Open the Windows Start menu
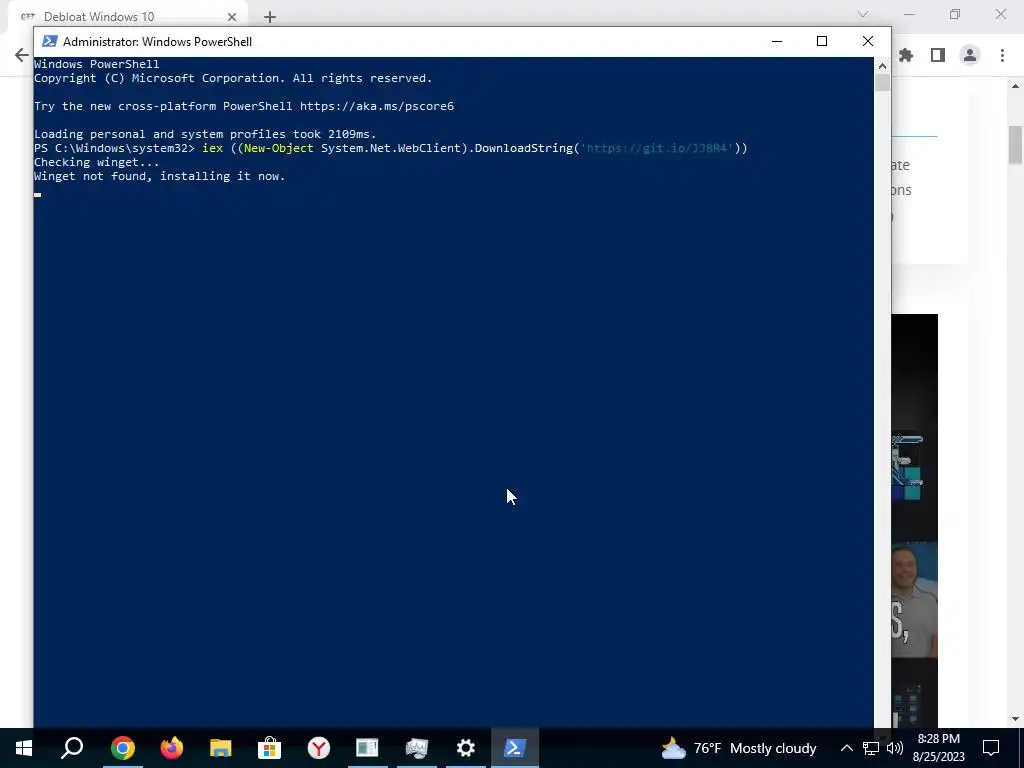This screenshot has height=768, width=1024. [24, 748]
